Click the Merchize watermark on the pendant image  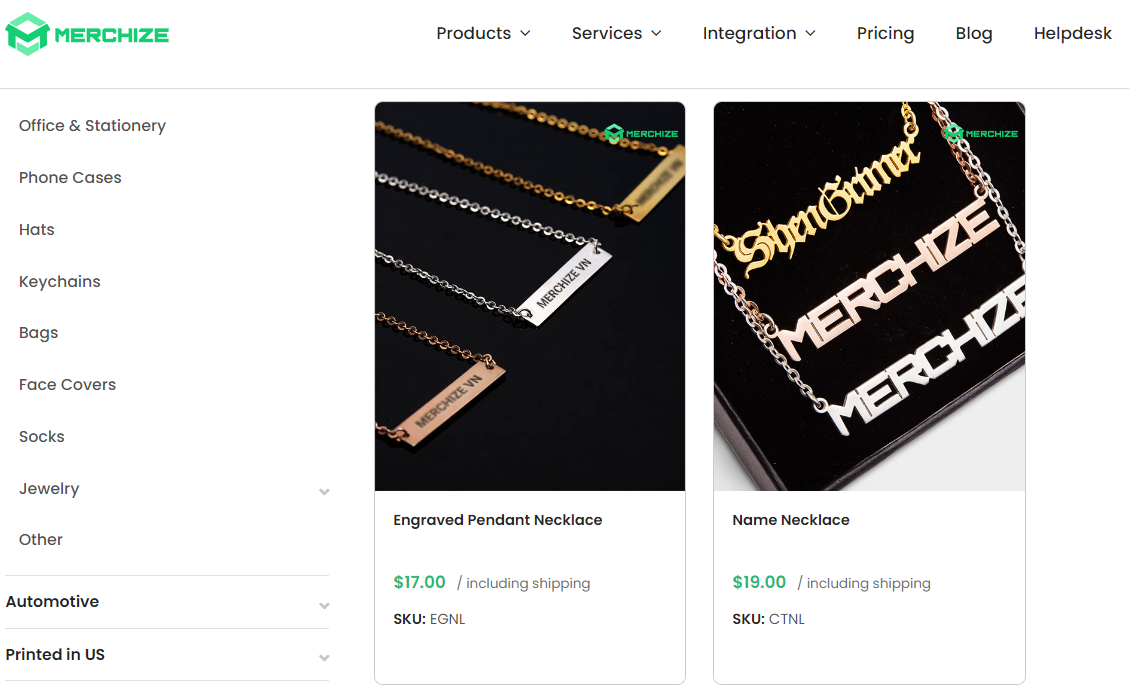coord(641,131)
